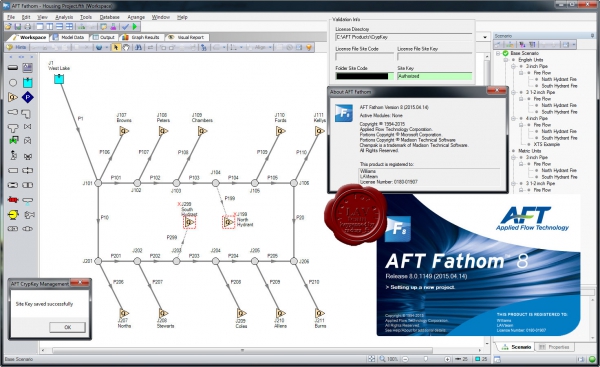Viewport: 600px width, 367px height.
Task: Select the valve junction tool
Action: pos(28,127)
